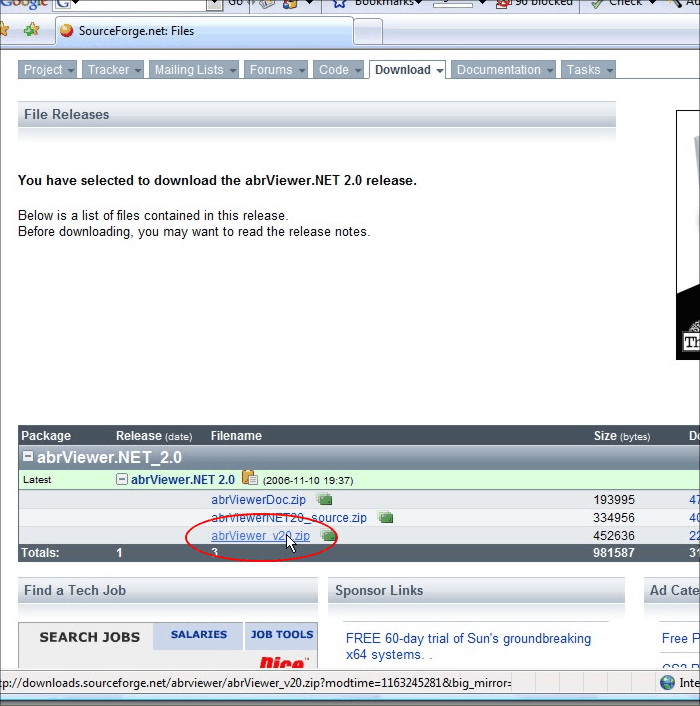Click the add-to-favorites star-plus icon
This screenshot has width=700, height=706.
(31, 30)
